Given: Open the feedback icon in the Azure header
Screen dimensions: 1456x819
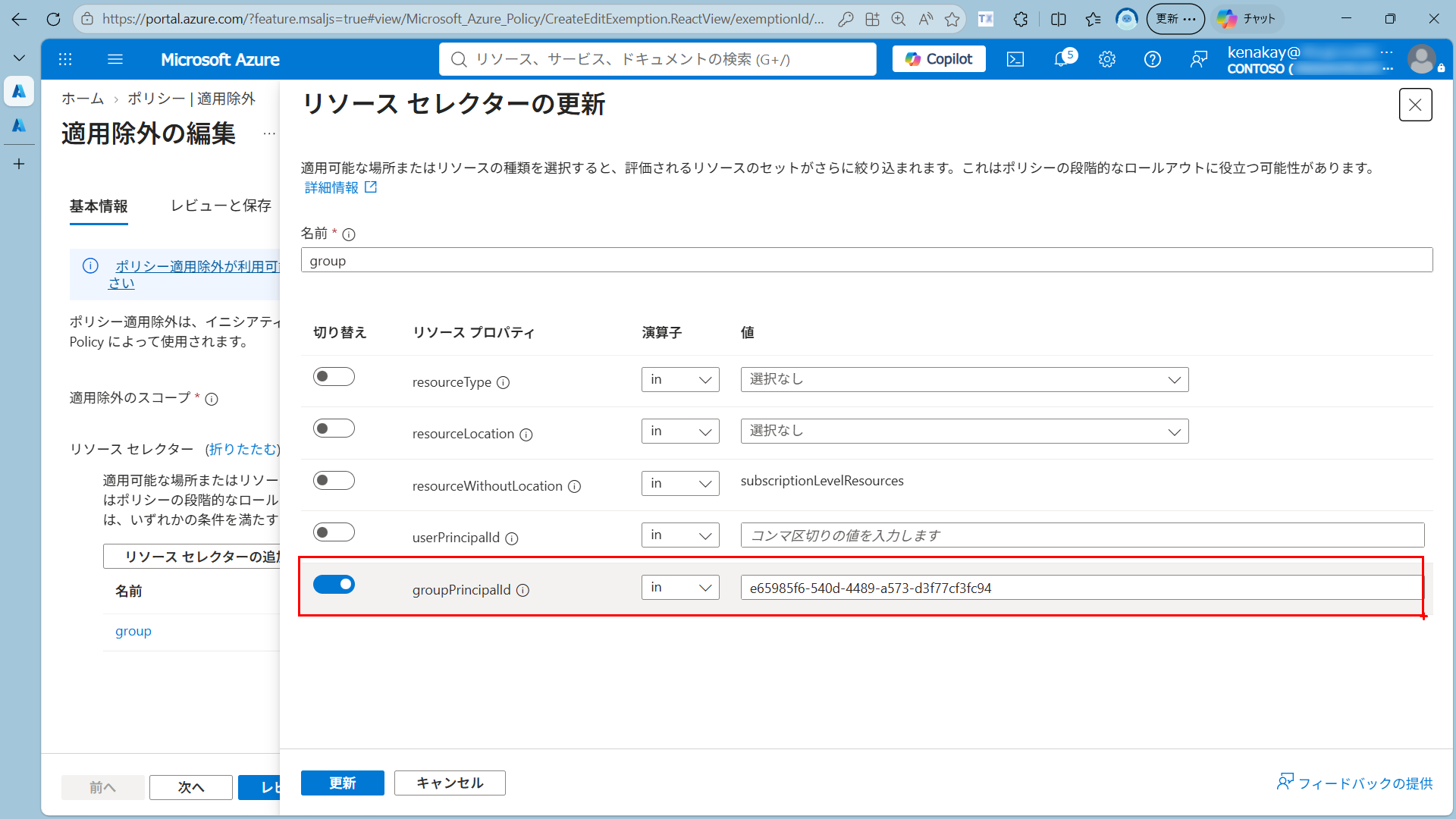Looking at the screenshot, I should [1198, 59].
